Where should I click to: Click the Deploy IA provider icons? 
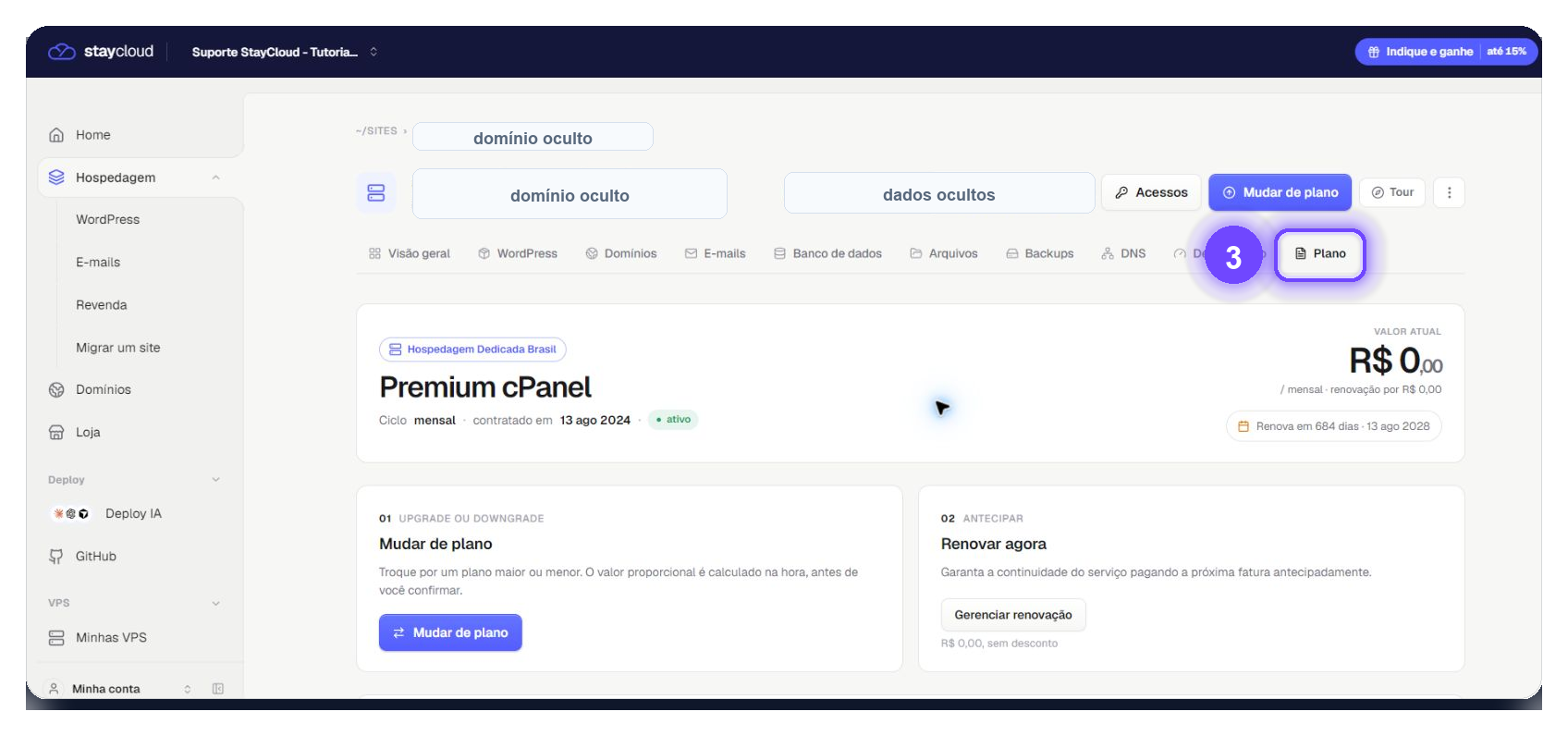click(x=71, y=514)
